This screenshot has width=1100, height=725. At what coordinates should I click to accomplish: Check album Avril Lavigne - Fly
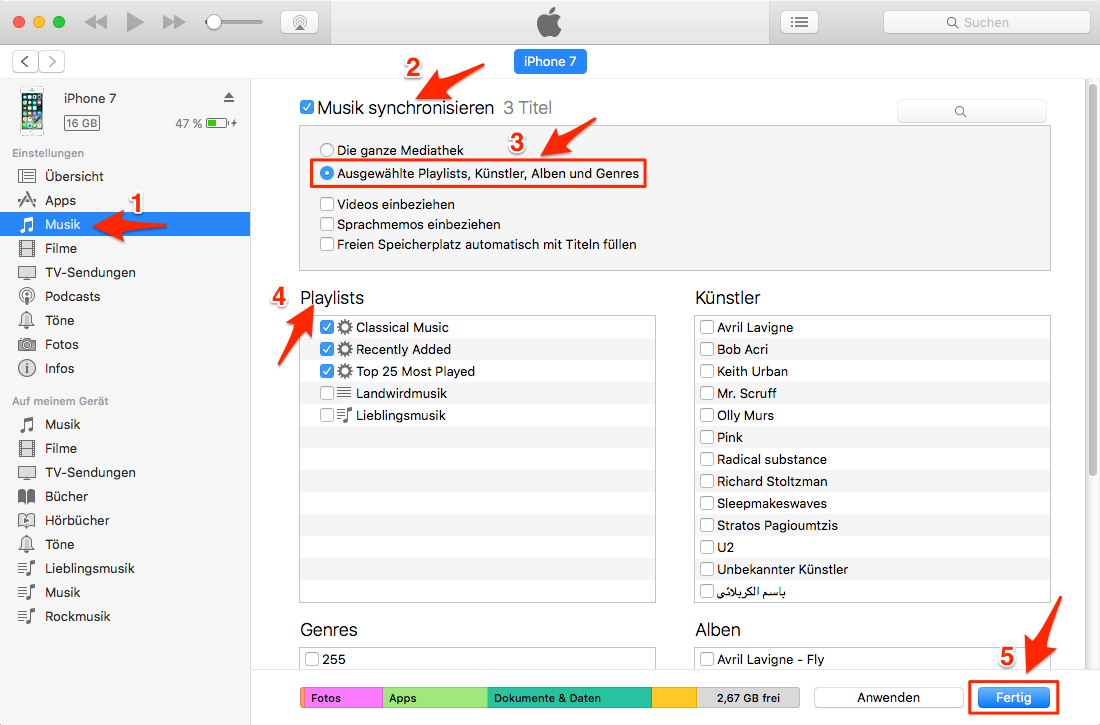click(x=706, y=659)
